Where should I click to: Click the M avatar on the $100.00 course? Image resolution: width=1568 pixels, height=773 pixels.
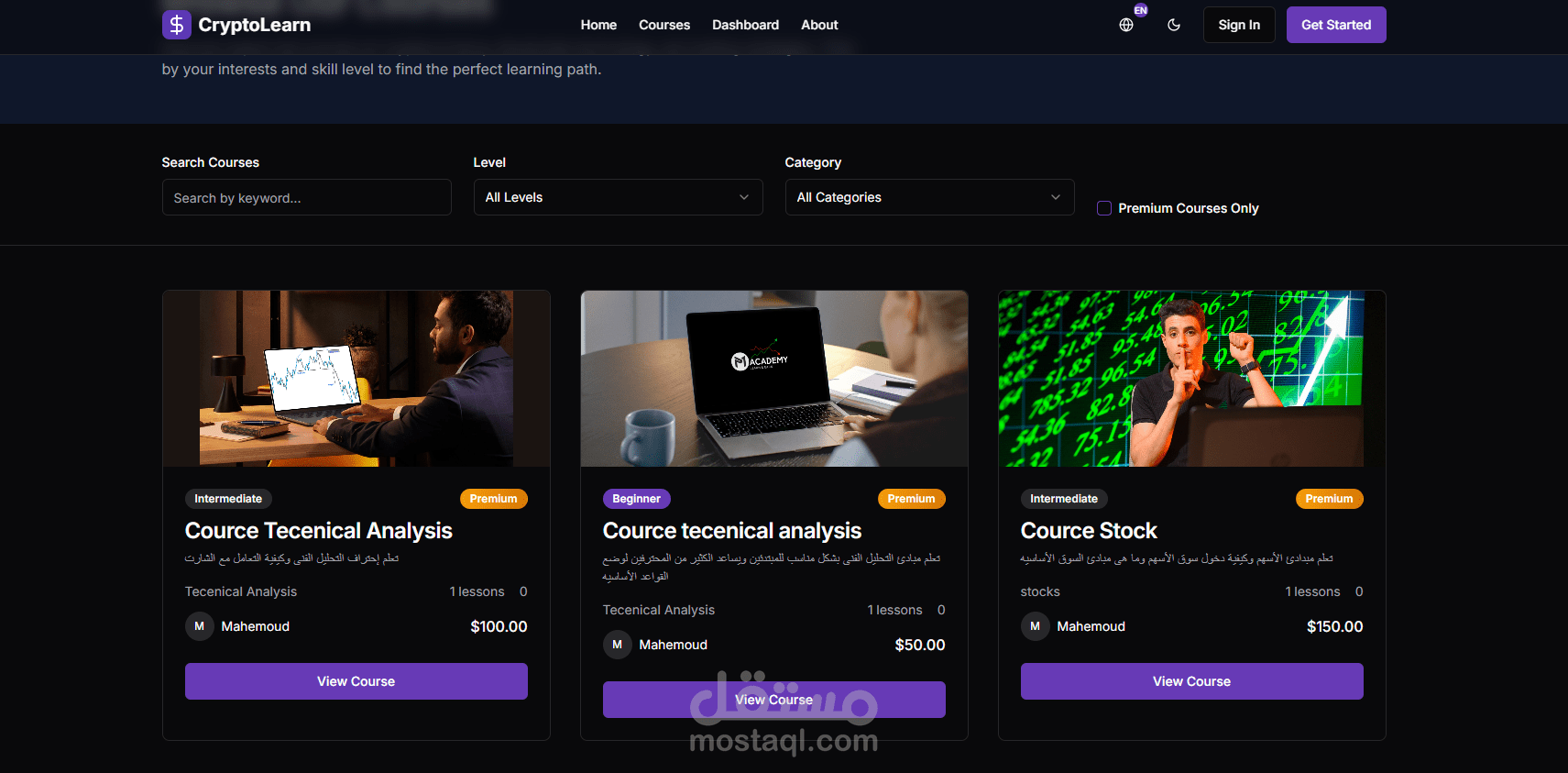pyautogui.click(x=200, y=626)
